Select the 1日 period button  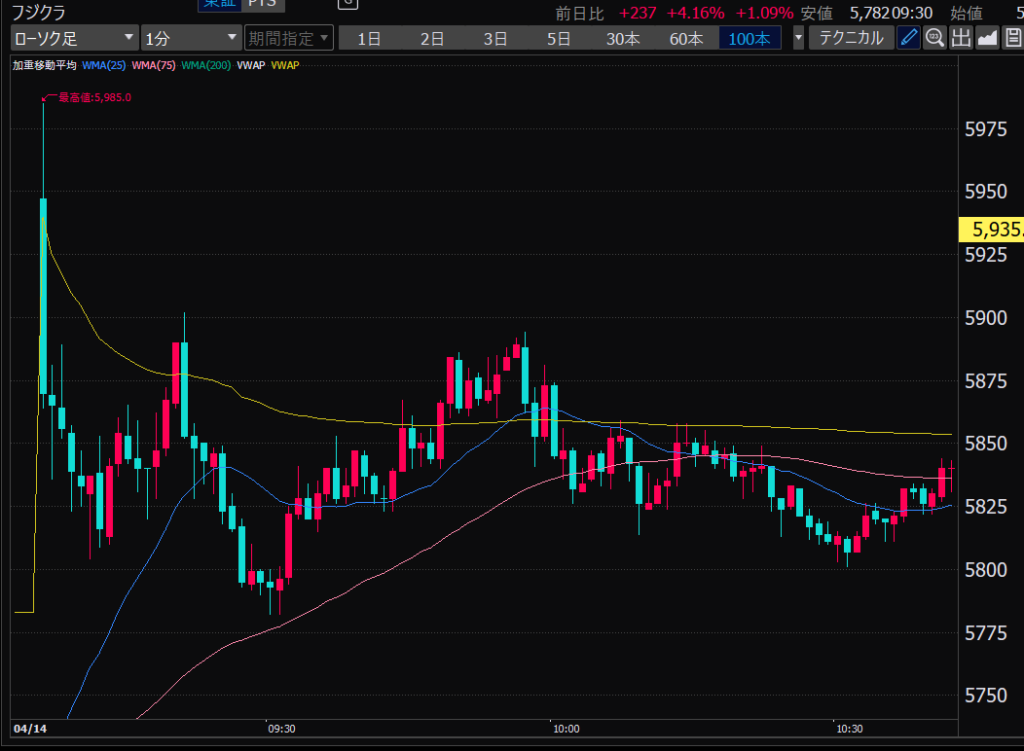pyautogui.click(x=369, y=39)
